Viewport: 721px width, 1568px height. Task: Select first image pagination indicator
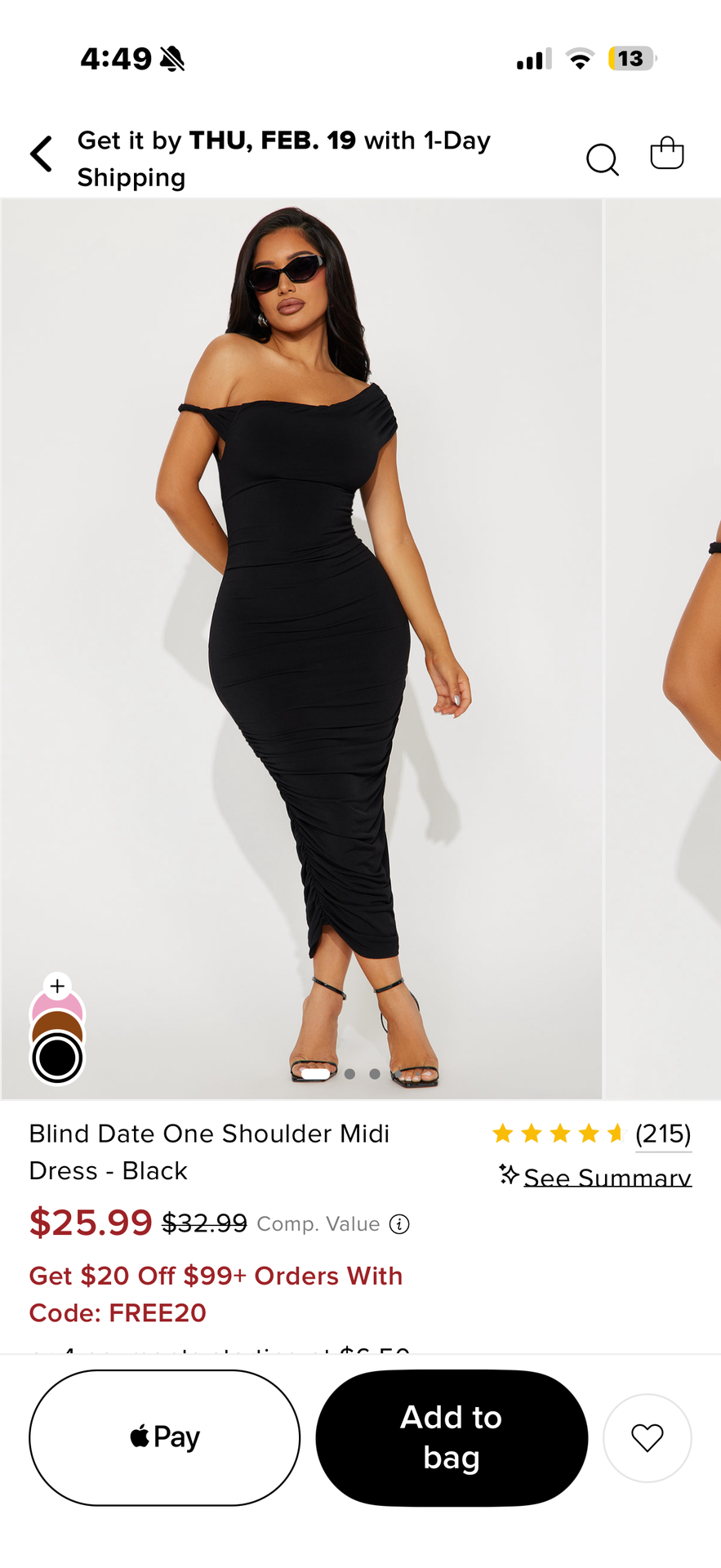(x=316, y=1074)
